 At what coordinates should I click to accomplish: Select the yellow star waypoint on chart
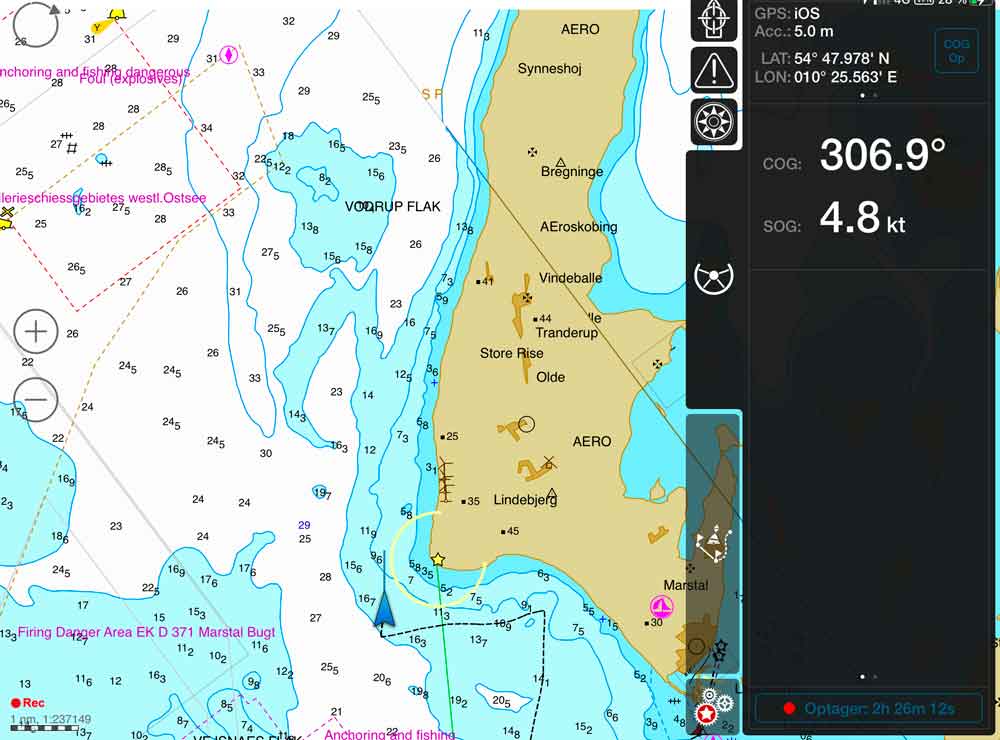(437, 560)
